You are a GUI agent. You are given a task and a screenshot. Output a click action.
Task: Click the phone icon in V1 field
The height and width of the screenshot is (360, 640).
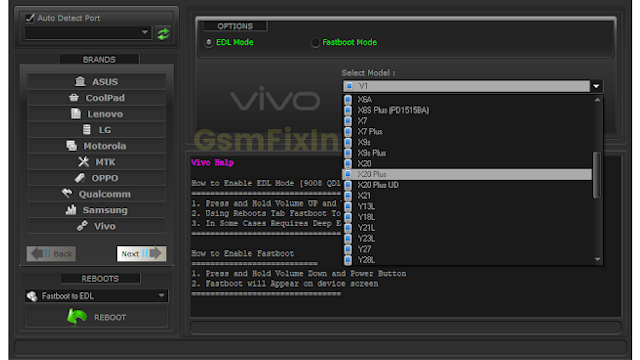349,86
